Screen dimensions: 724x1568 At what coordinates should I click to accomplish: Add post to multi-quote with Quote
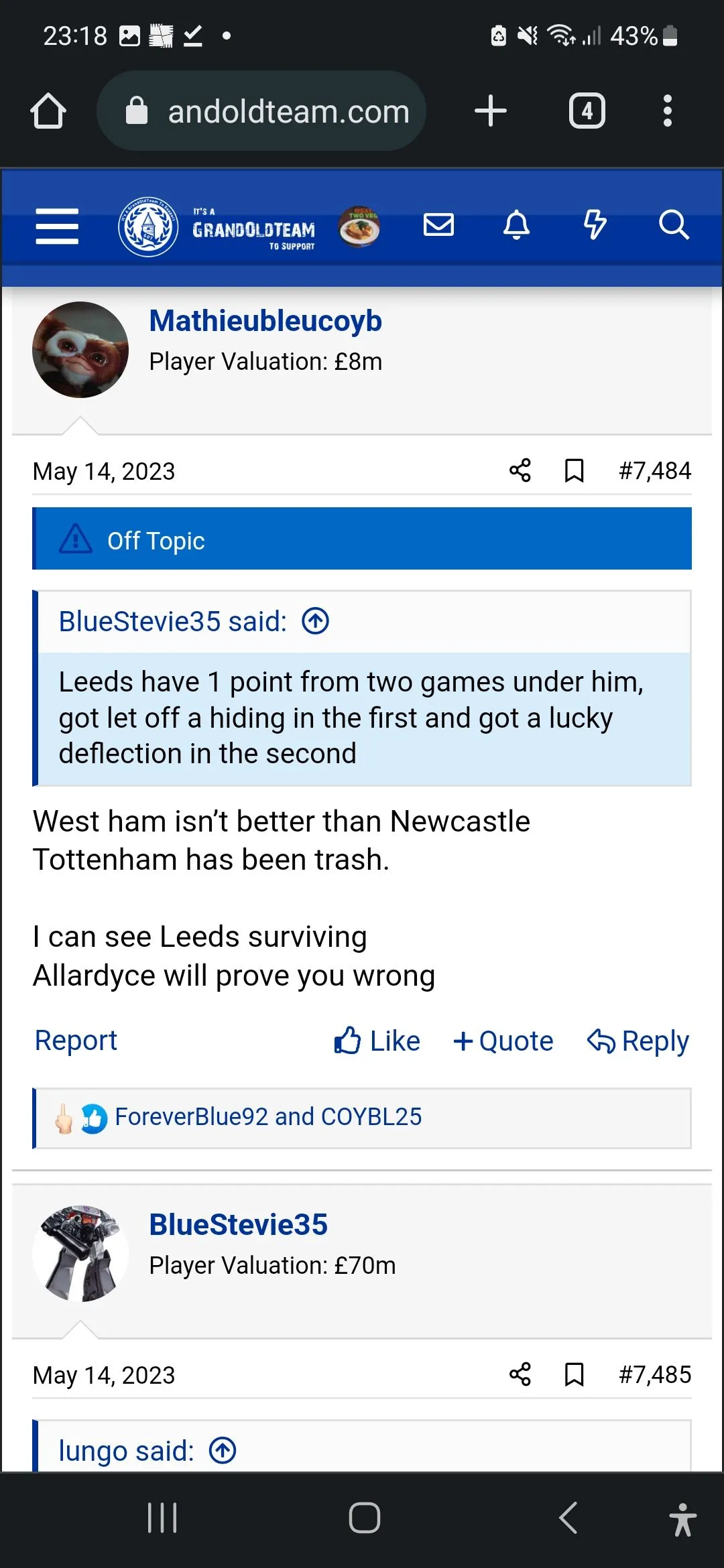[503, 1041]
